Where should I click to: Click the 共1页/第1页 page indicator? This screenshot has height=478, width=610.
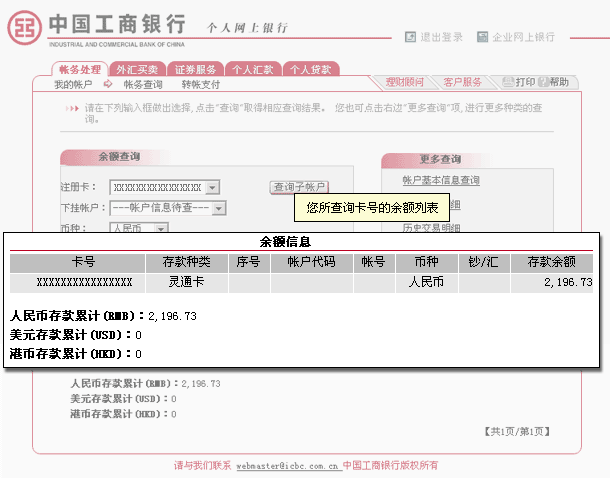(x=517, y=431)
